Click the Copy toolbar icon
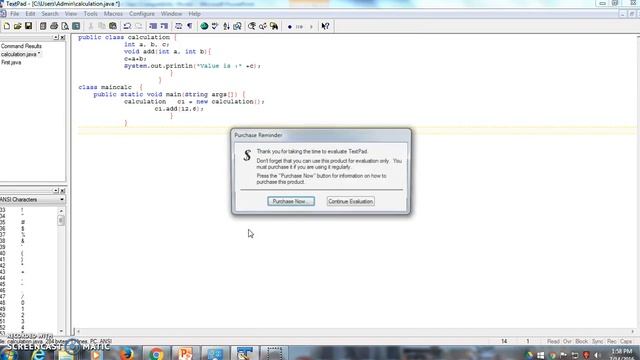Viewport: 640px width, 360px height. pyautogui.click(x=102, y=26)
